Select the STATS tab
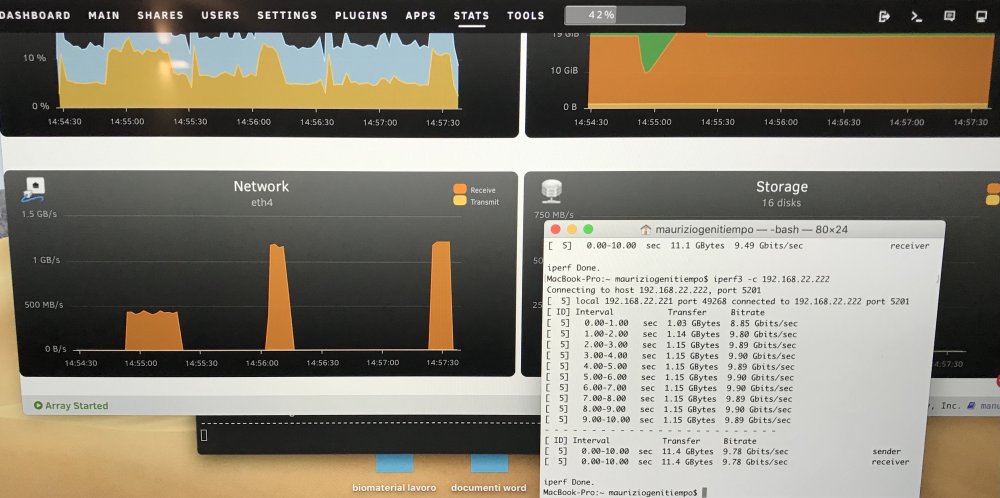 point(471,15)
